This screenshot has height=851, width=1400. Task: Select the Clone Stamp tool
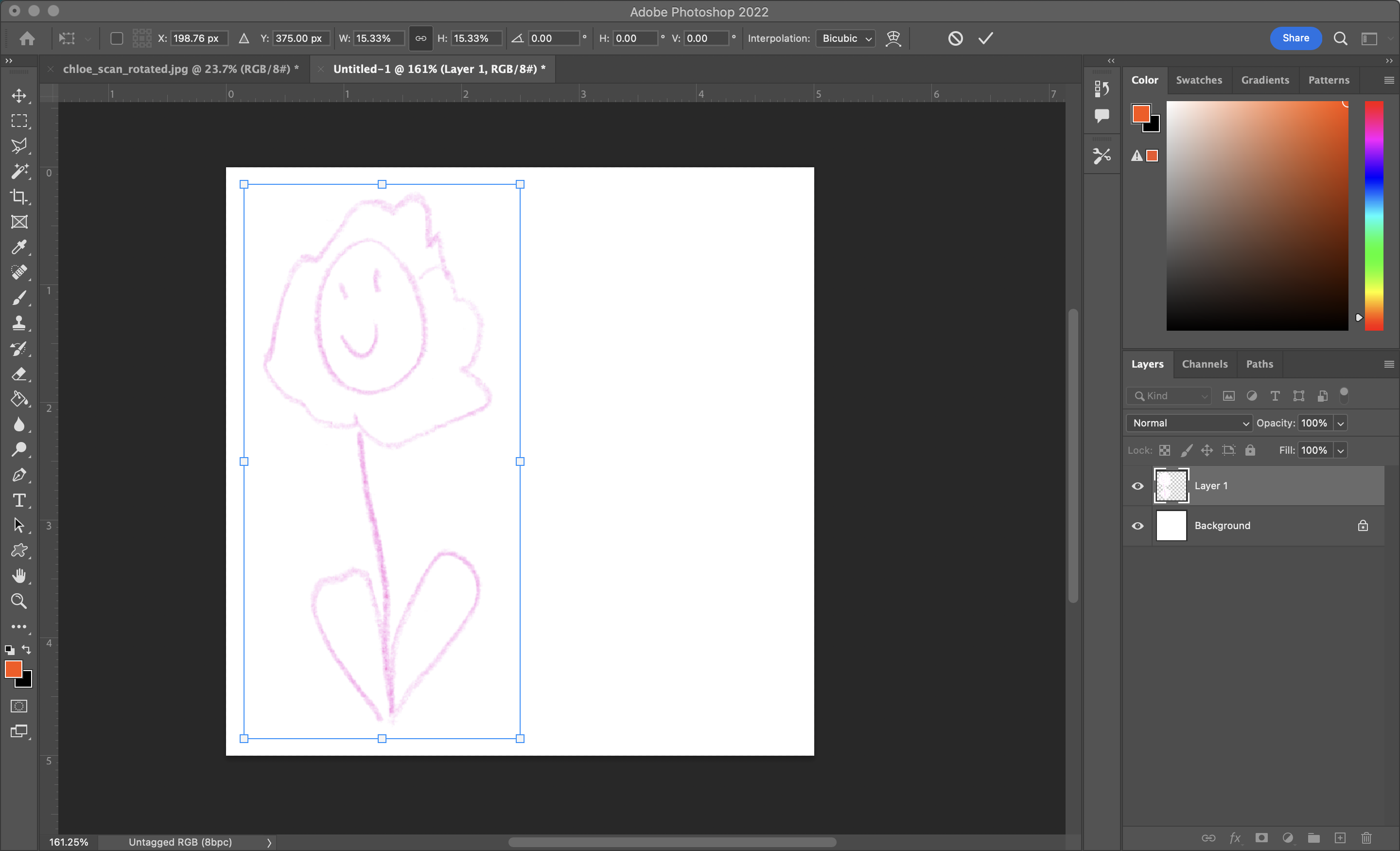20,323
